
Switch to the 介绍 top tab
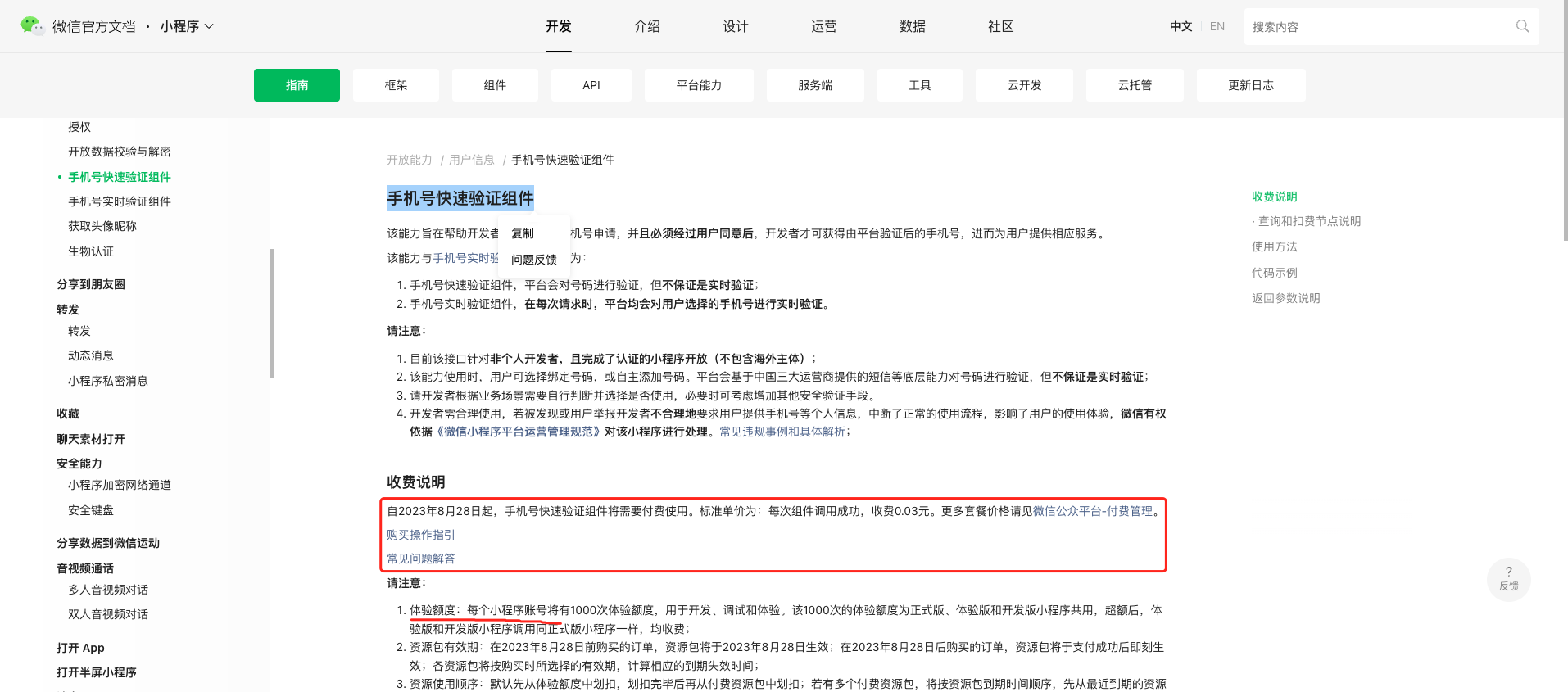coord(647,26)
